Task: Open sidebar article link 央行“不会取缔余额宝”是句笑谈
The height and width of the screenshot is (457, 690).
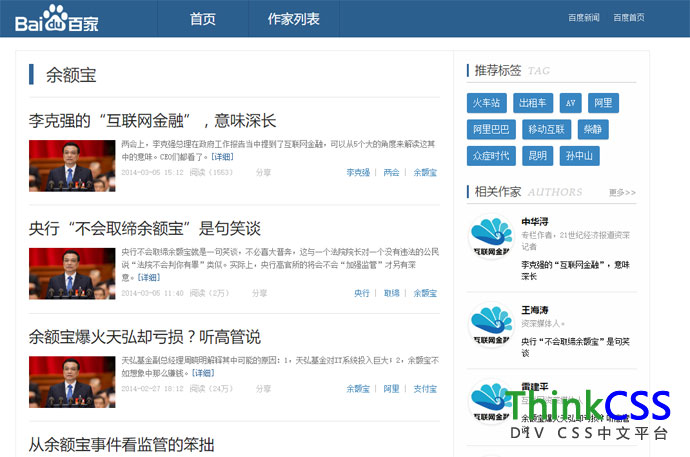Action: click(575, 347)
